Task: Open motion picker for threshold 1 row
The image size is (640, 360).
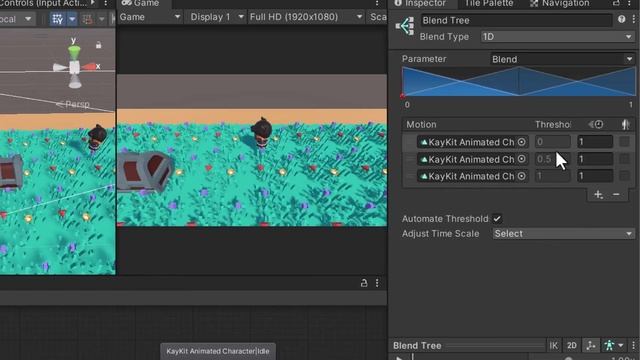Action: [522, 176]
